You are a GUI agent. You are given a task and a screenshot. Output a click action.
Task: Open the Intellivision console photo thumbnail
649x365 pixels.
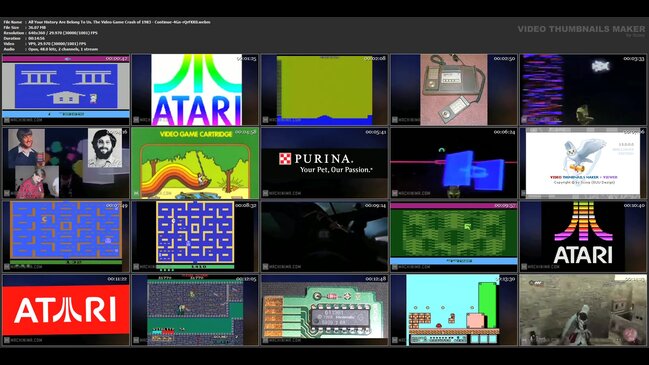point(454,89)
